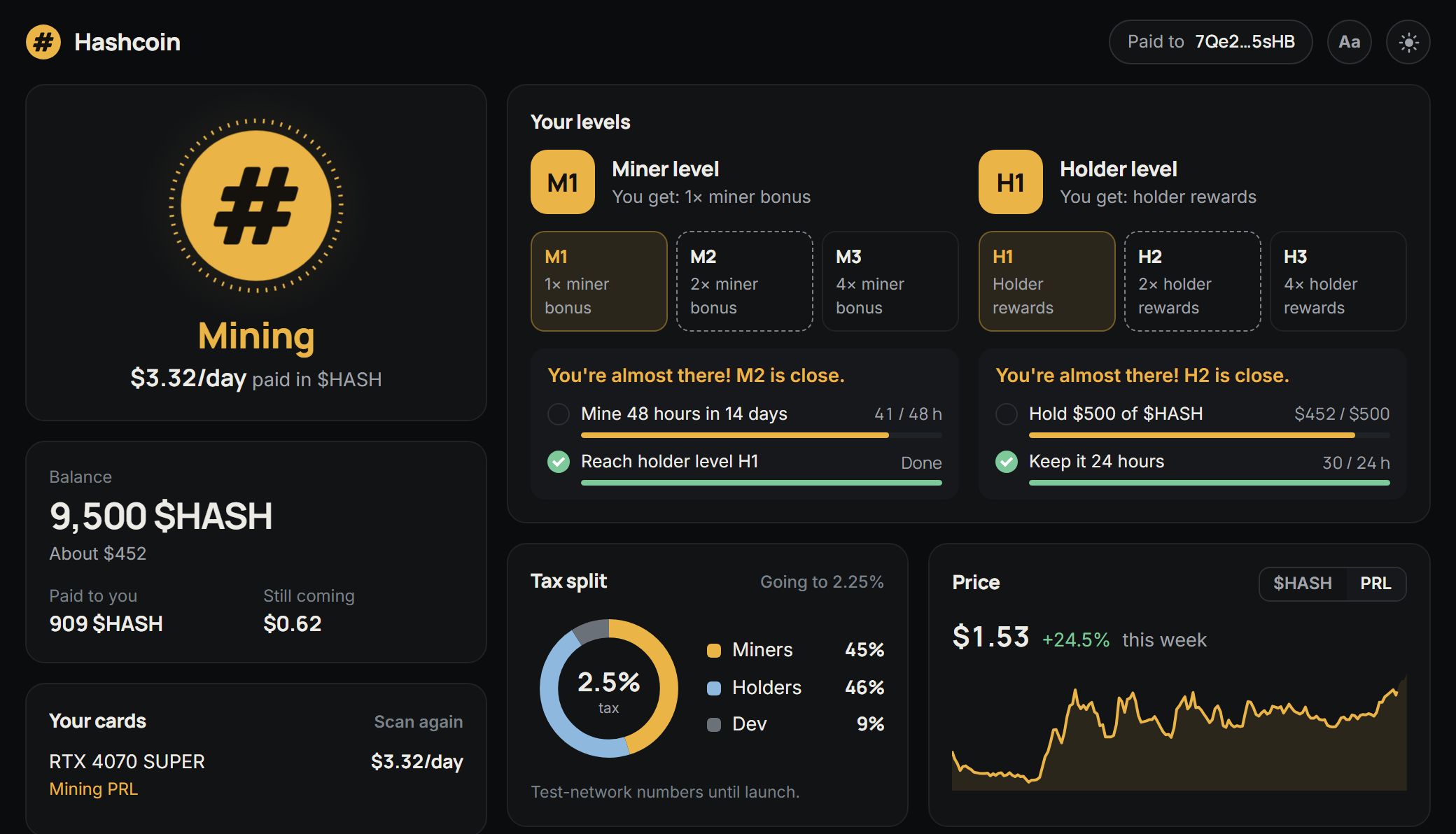Click the Dev 9% legend value
1456x834 pixels.
point(870,724)
